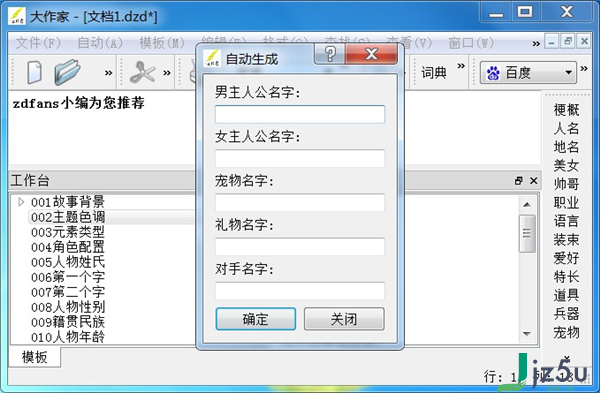Select 010人物年龄 in the tree
Image resolution: width=600 pixels, height=393 pixels.
click(68, 337)
